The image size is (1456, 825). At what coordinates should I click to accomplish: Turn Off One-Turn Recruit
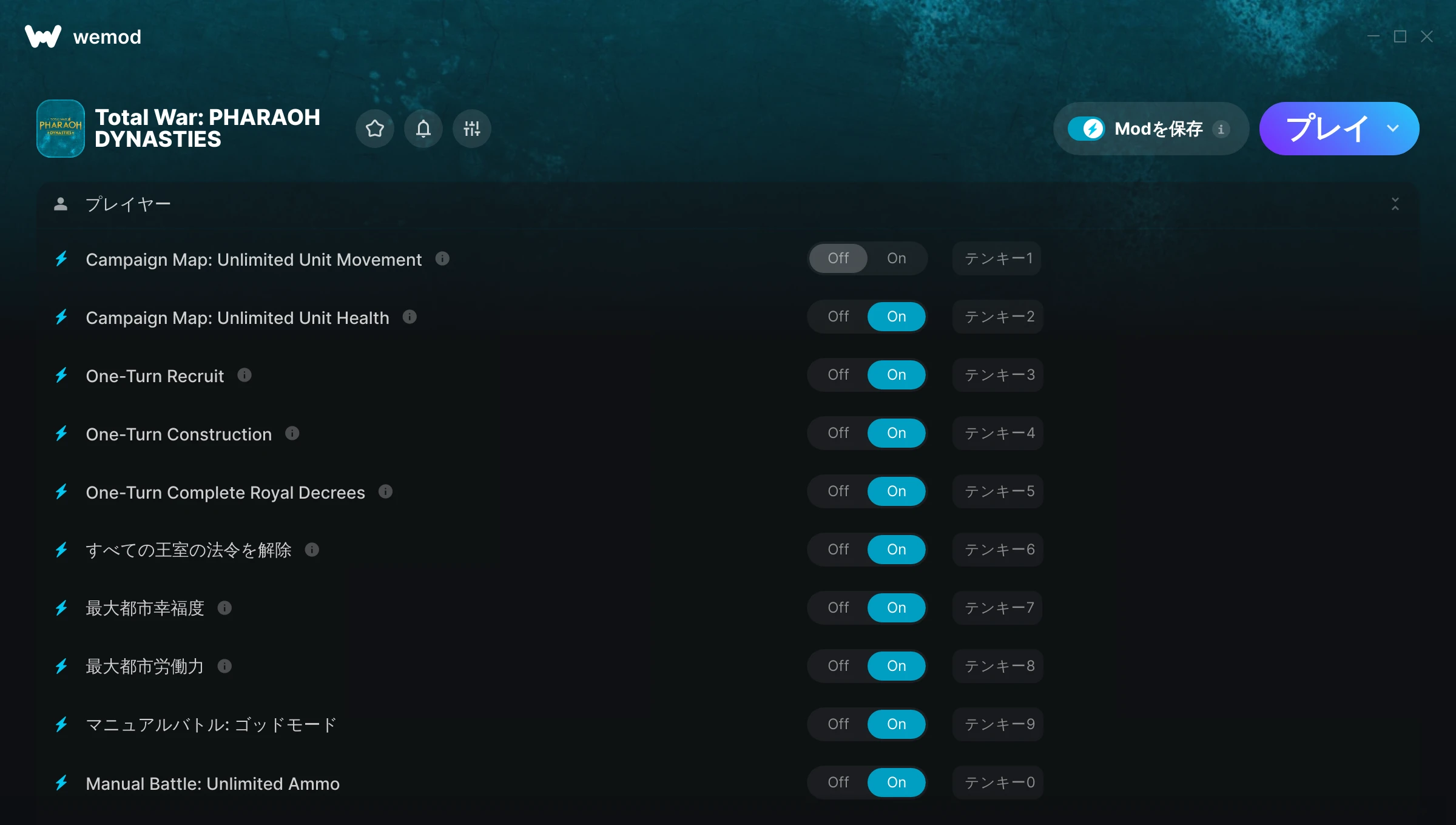click(838, 375)
